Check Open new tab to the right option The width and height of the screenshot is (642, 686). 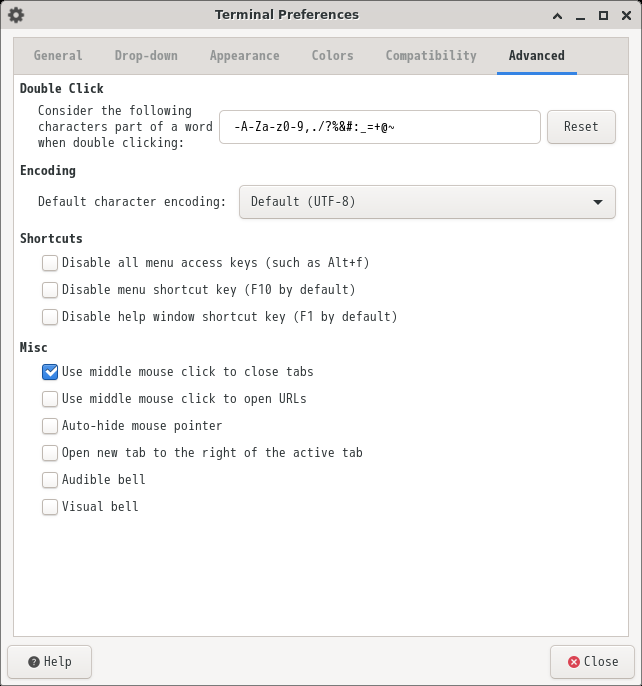[x=50, y=453]
